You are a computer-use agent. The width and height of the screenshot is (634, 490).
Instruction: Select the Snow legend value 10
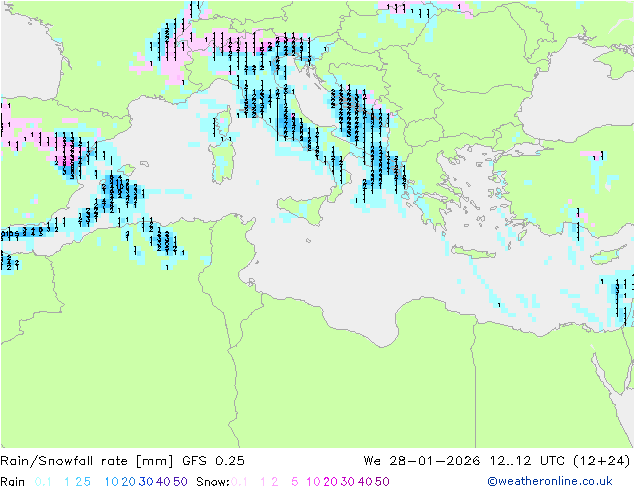(313, 482)
